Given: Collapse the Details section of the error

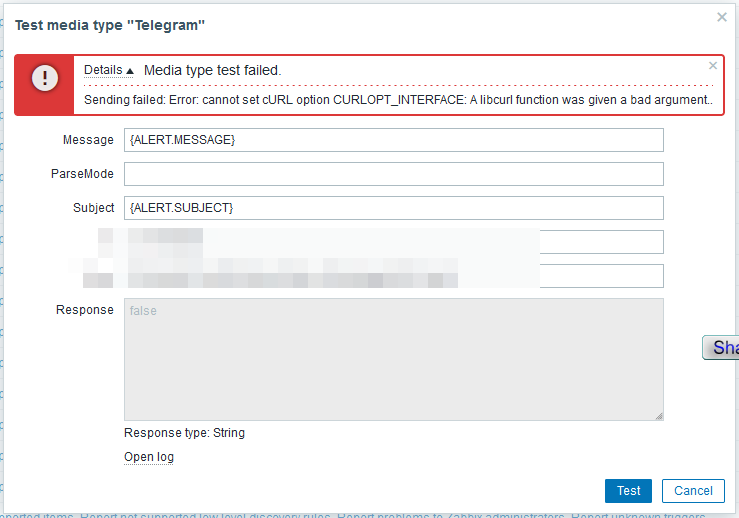Looking at the screenshot, I should click(108, 70).
